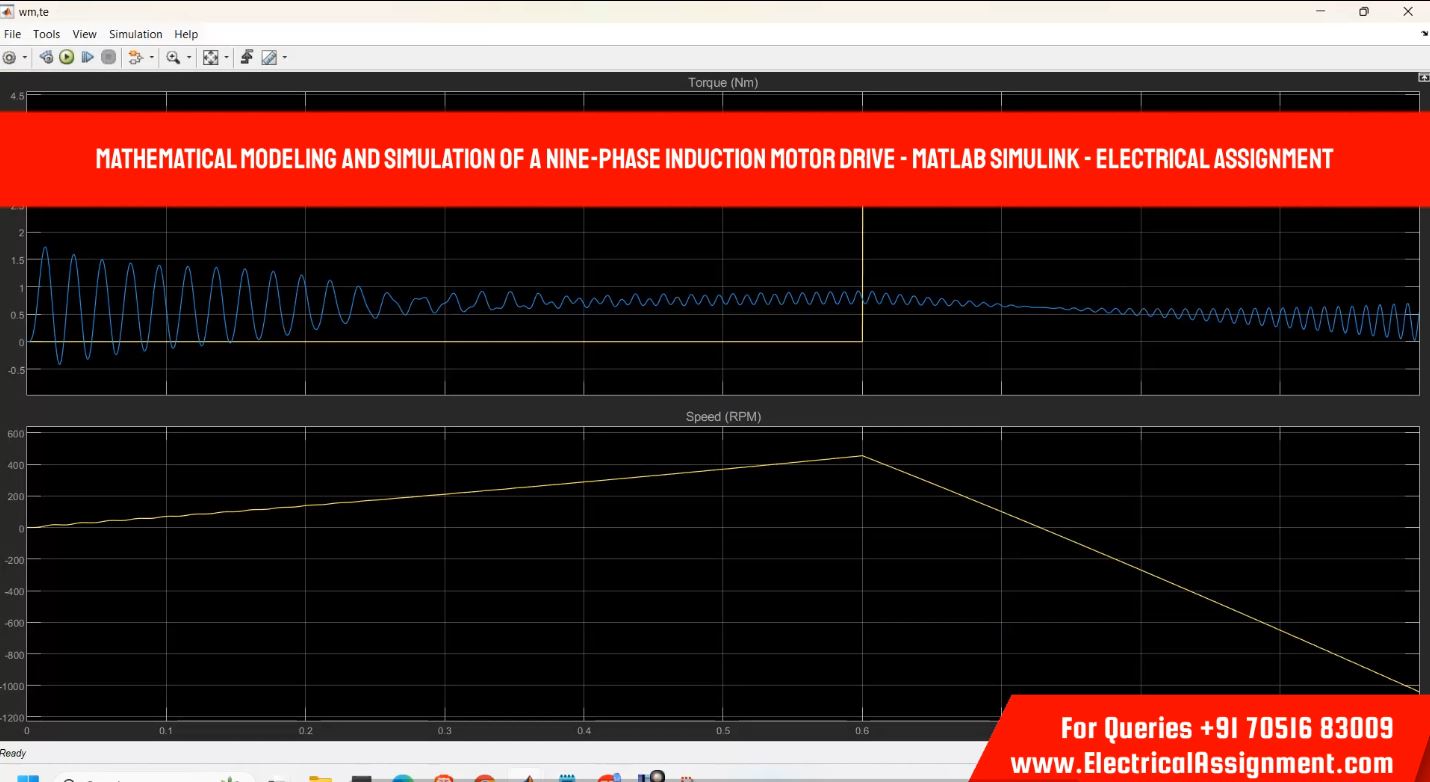The height and width of the screenshot is (782, 1430).
Task: Expand the Measurements dropdown arrow
Action: [285, 58]
